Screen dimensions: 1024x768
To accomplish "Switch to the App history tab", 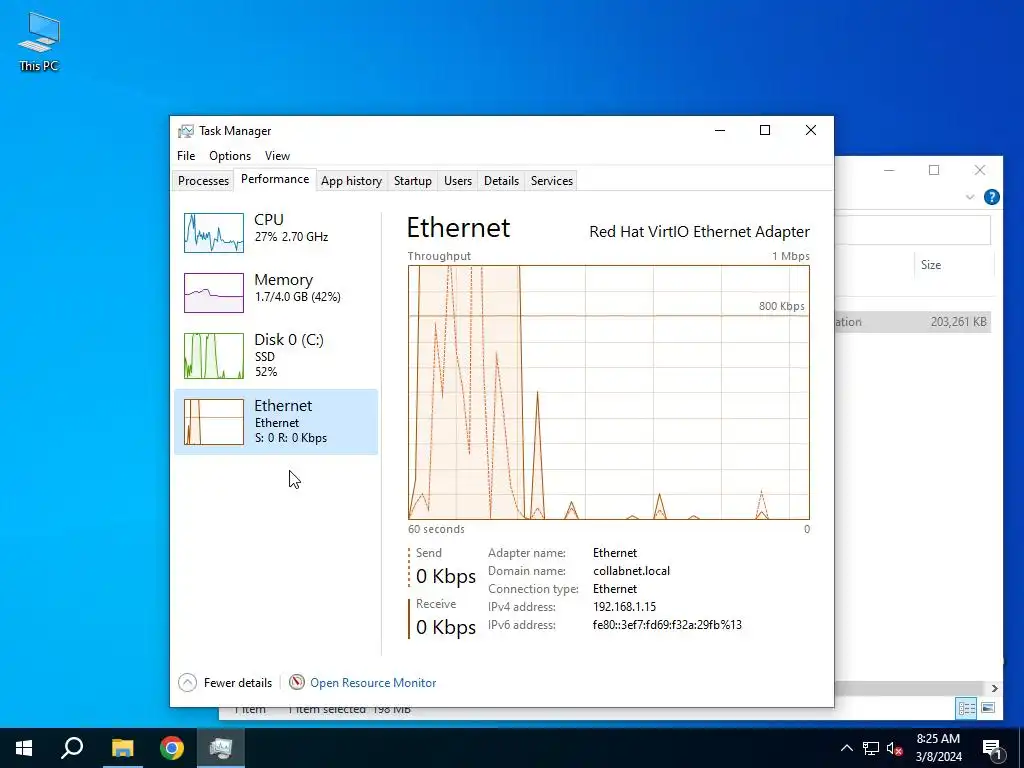I will click(x=351, y=181).
